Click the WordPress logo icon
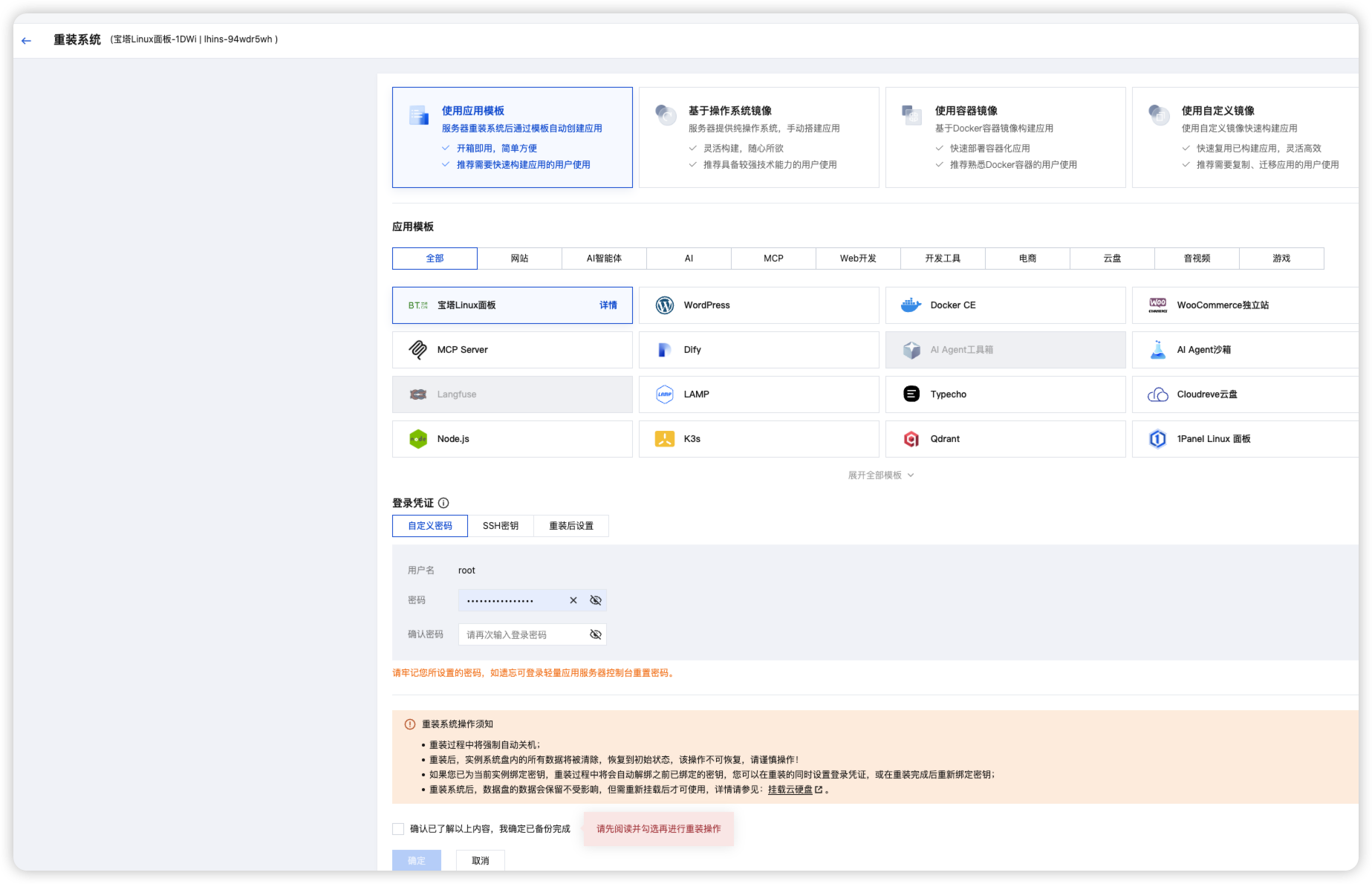This screenshot has height=884, width=1372. 665,305
